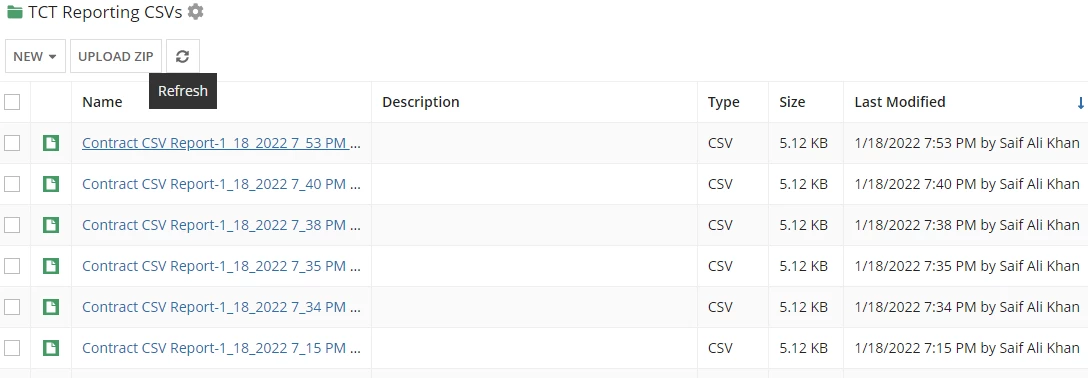Viewport: 1088px width, 378px height.
Task: Tick the checkbox for the 7_15 PM report
Action: point(12,347)
